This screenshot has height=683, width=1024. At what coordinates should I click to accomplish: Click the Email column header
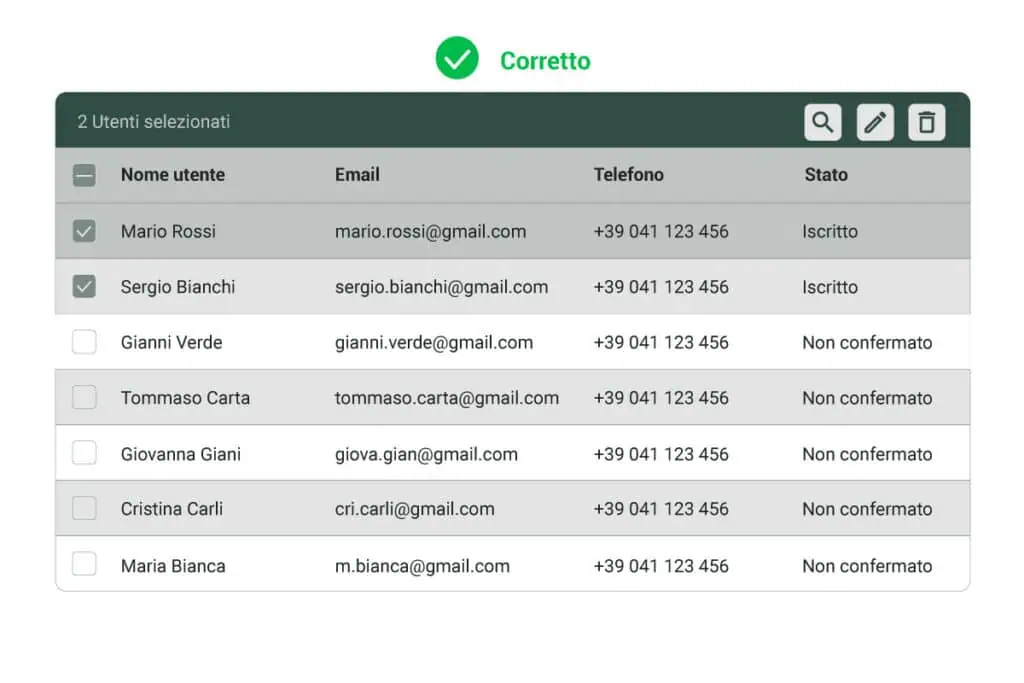(x=357, y=175)
